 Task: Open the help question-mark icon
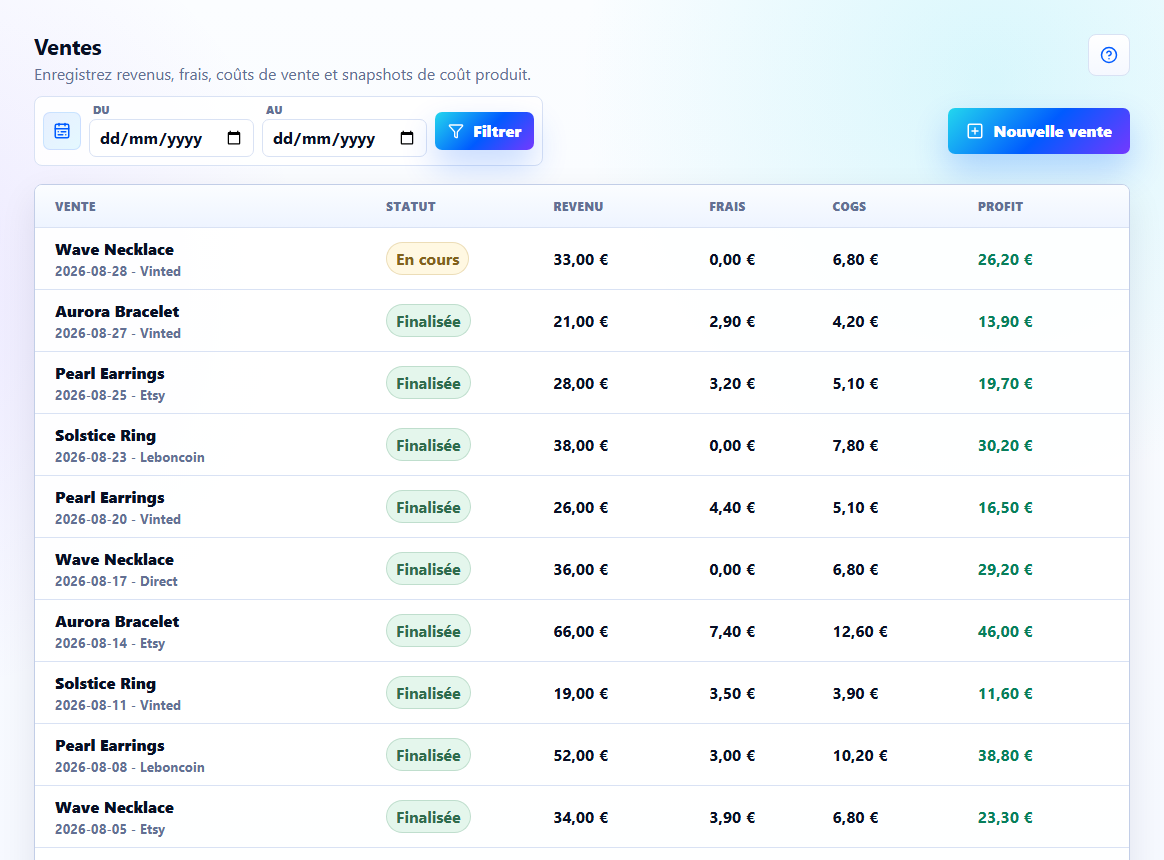coord(1108,55)
